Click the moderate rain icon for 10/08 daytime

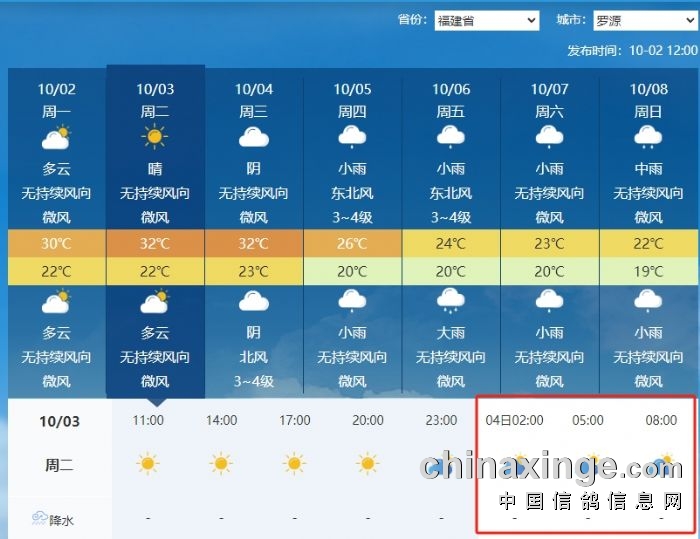[x=648, y=137]
